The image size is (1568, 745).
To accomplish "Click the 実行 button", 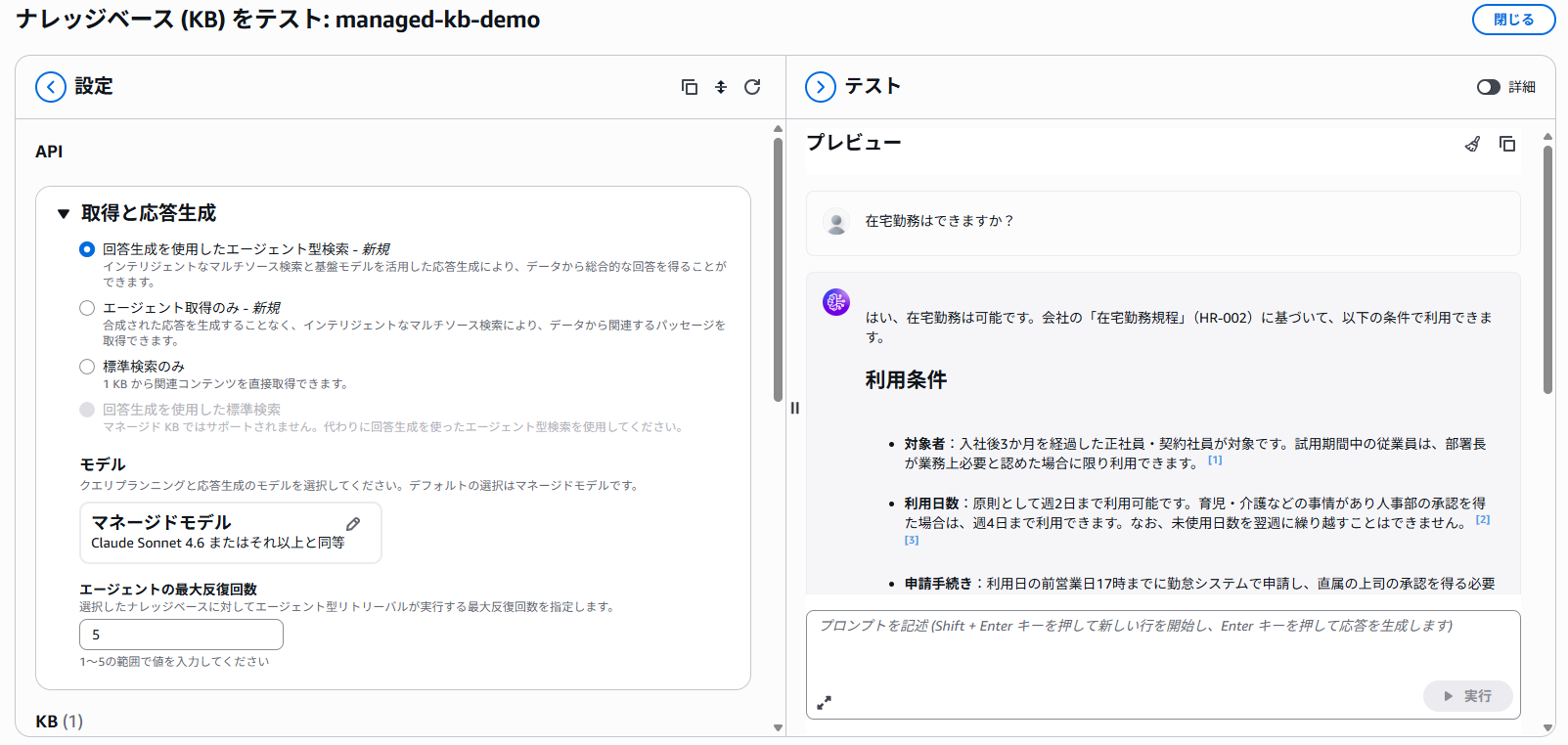I will [x=1468, y=696].
